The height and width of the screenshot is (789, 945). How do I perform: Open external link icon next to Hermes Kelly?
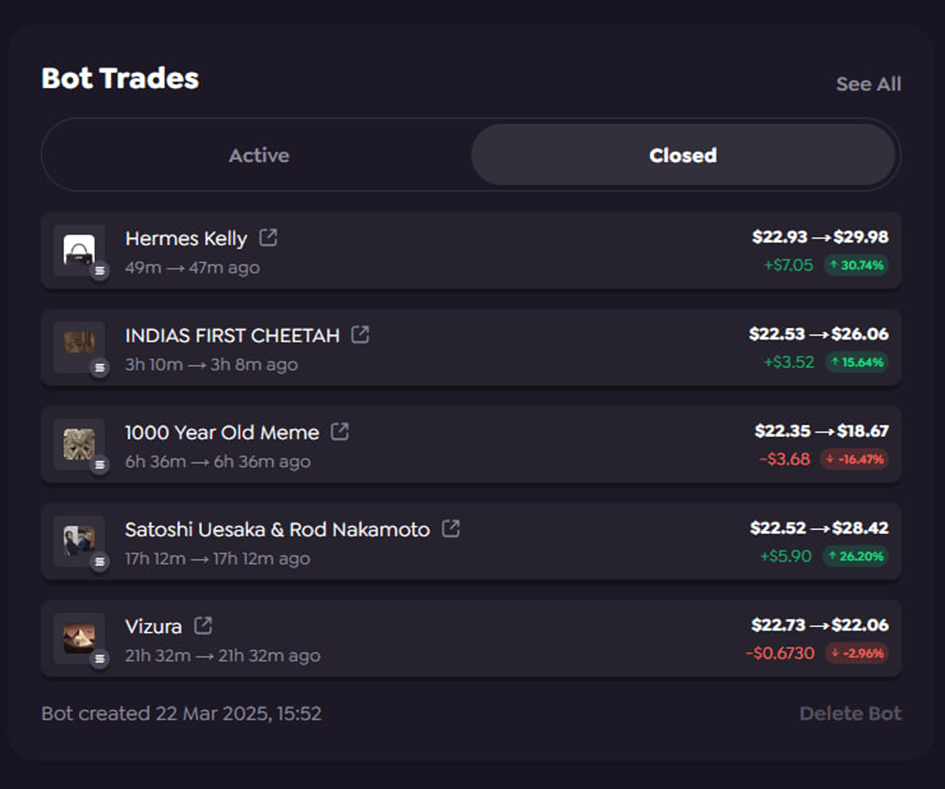(x=268, y=238)
